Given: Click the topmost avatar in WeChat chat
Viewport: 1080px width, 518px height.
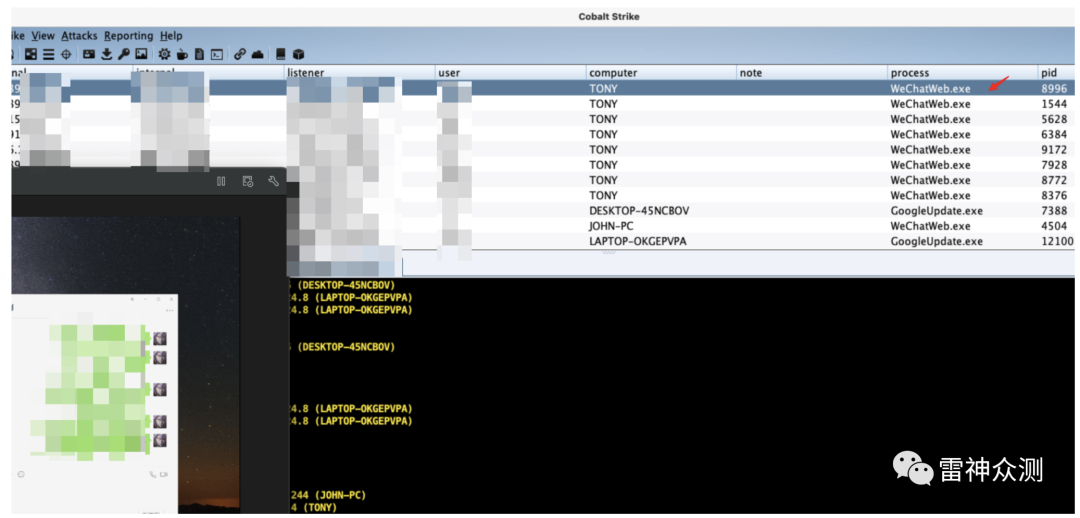Looking at the screenshot, I should point(160,338).
